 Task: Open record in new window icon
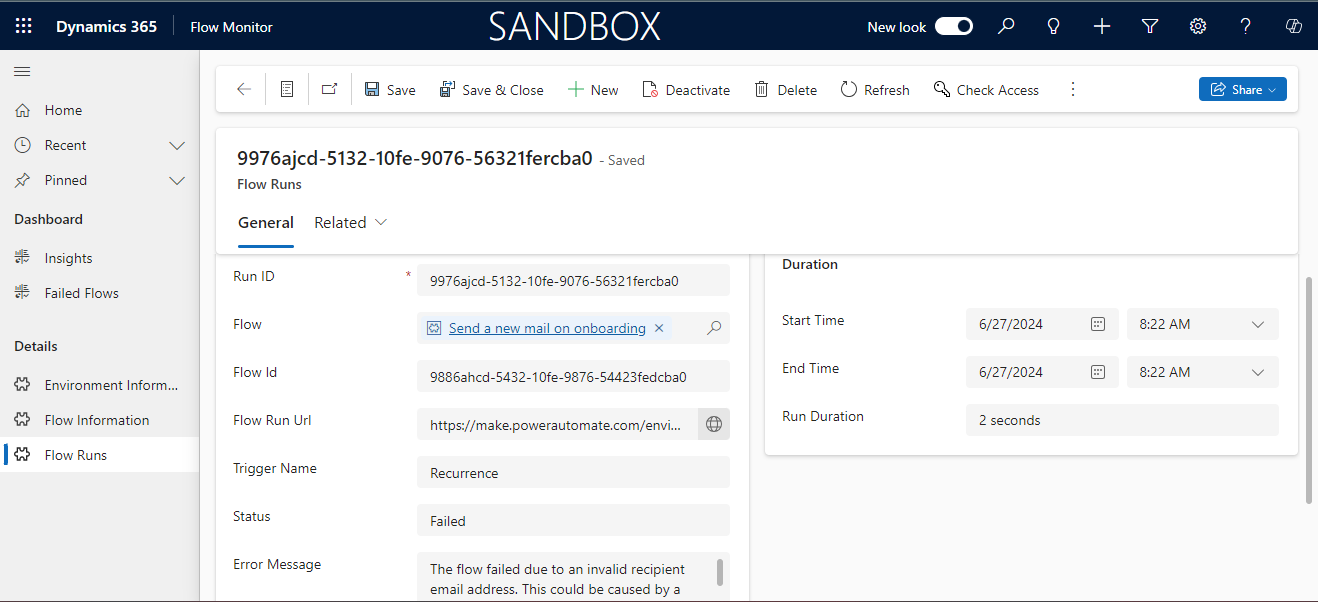[x=329, y=90]
